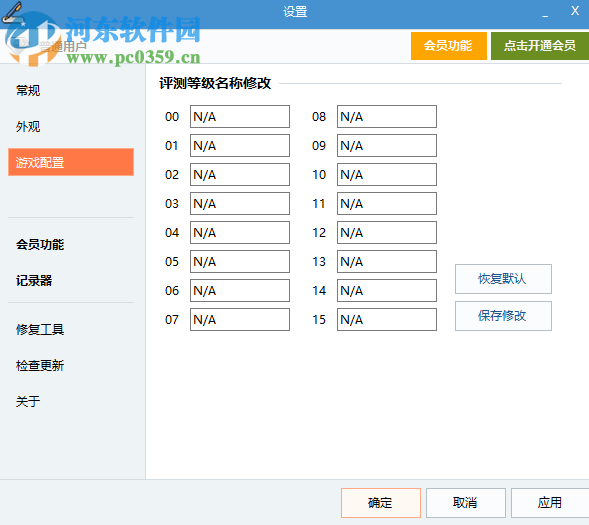589x525 pixels.
Task: Click the level 06 name field
Action: (240, 290)
